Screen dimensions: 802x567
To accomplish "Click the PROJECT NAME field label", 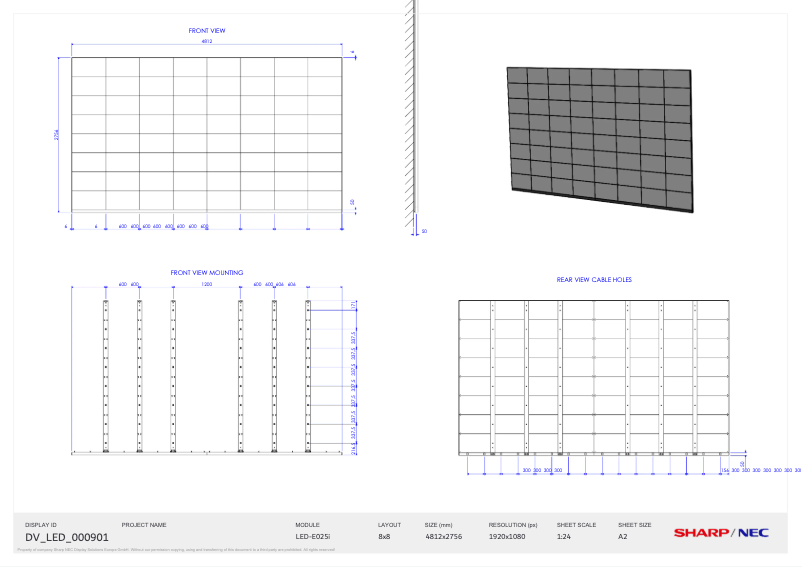I will tap(144, 524).
